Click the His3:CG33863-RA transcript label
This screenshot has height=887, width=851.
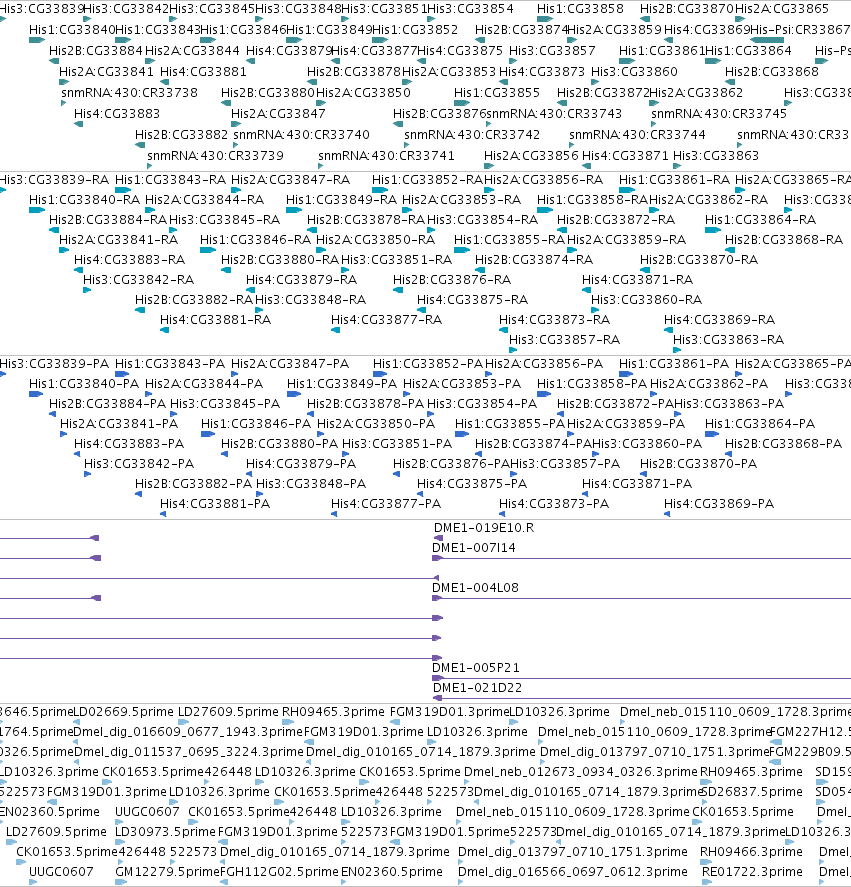click(x=728, y=340)
